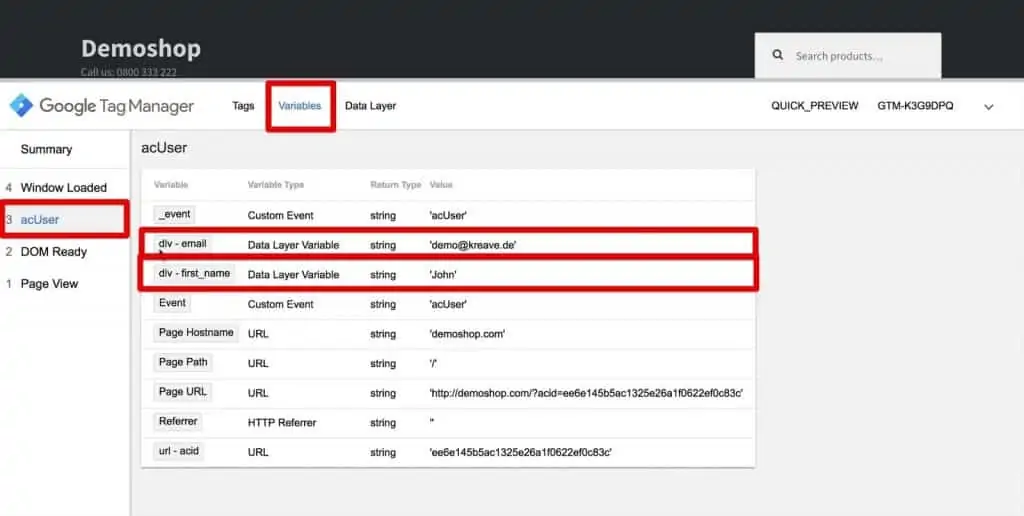The width and height of the screenshot is (1024, 516).
Task: Click the 'demoshop.com' value
Action: click(x=467, y=334)
